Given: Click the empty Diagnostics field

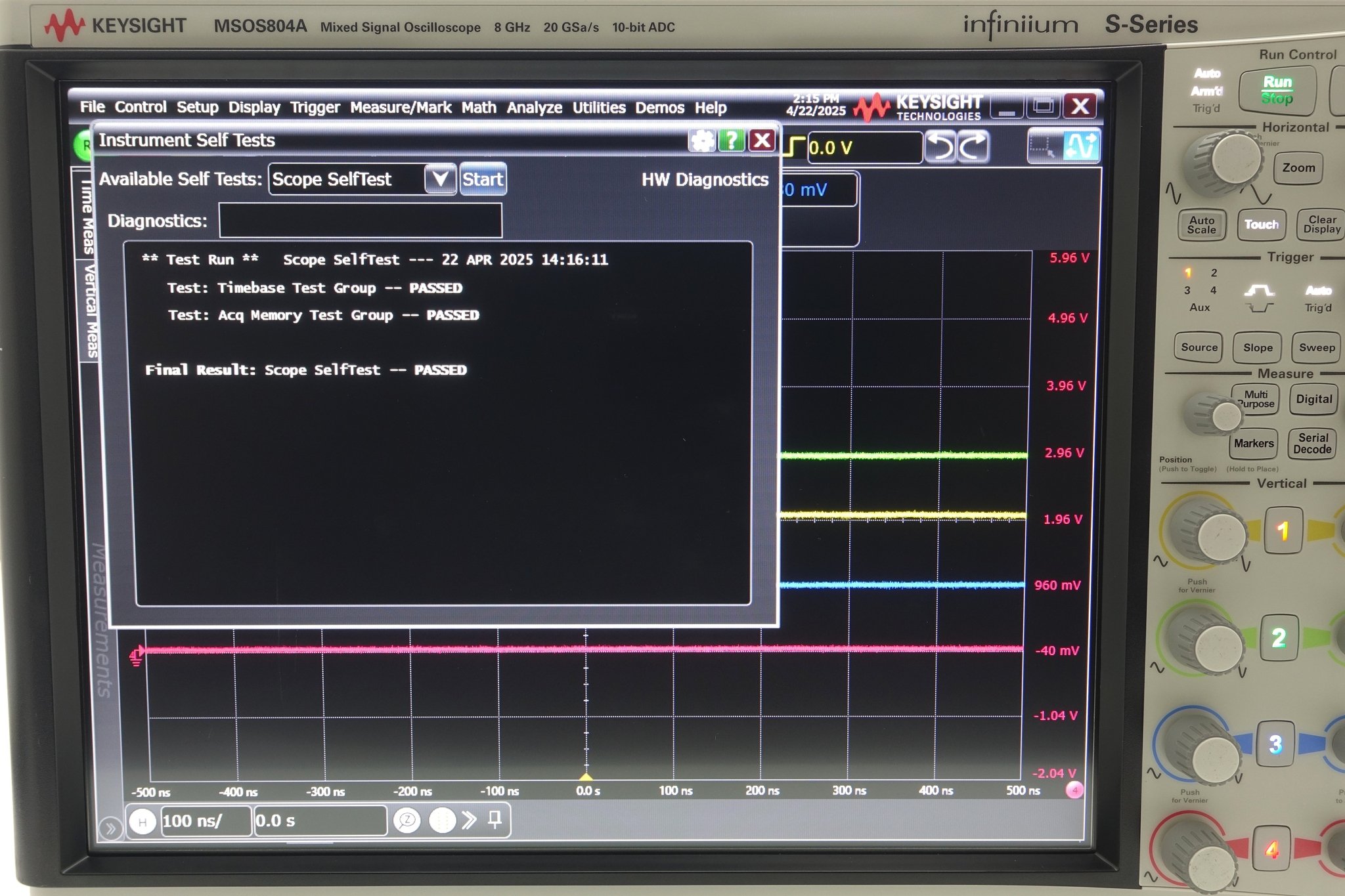Looking at the screenshot, I should 361,220.
